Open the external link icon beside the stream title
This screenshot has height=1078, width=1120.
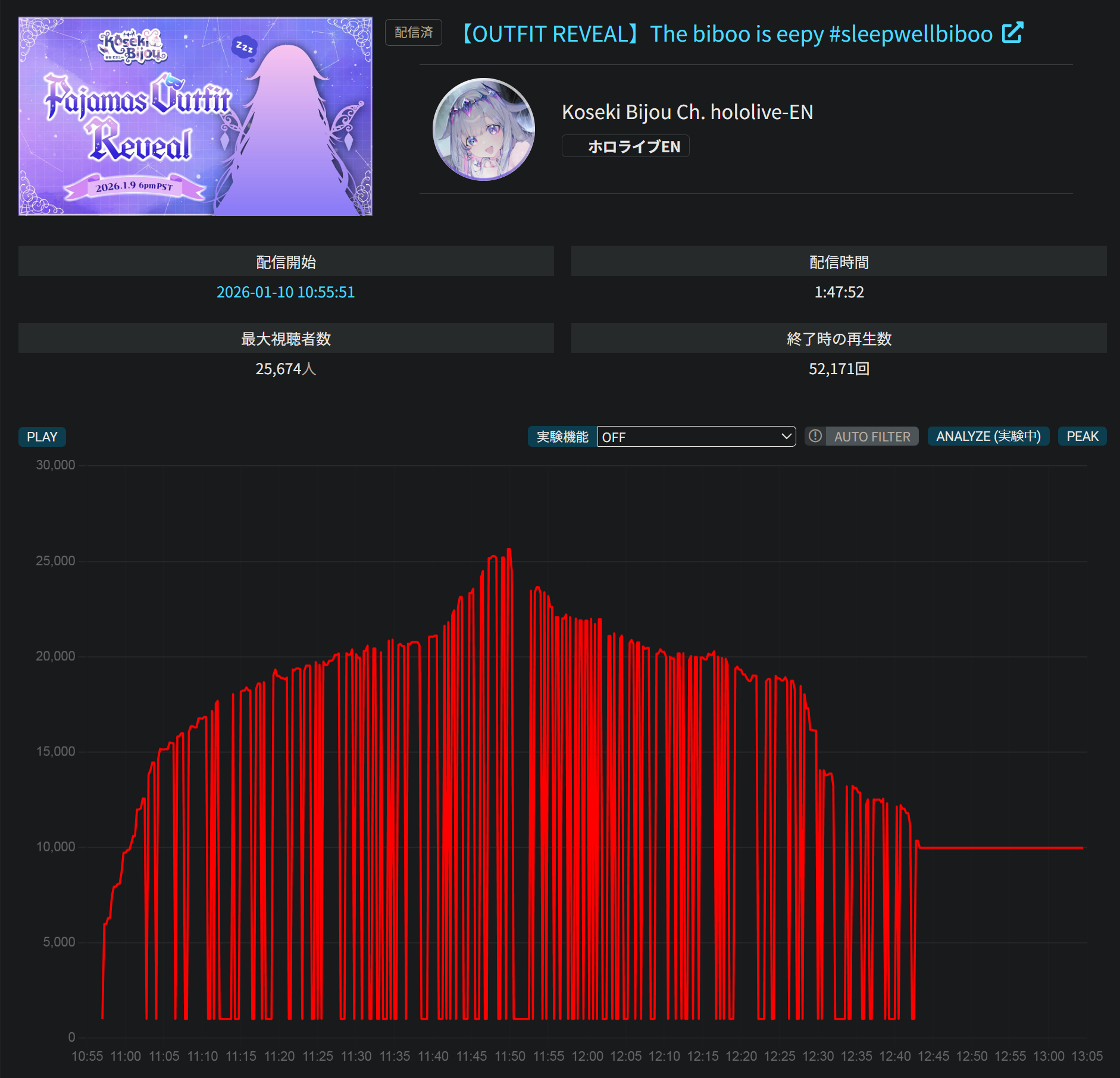point(1012,33)
